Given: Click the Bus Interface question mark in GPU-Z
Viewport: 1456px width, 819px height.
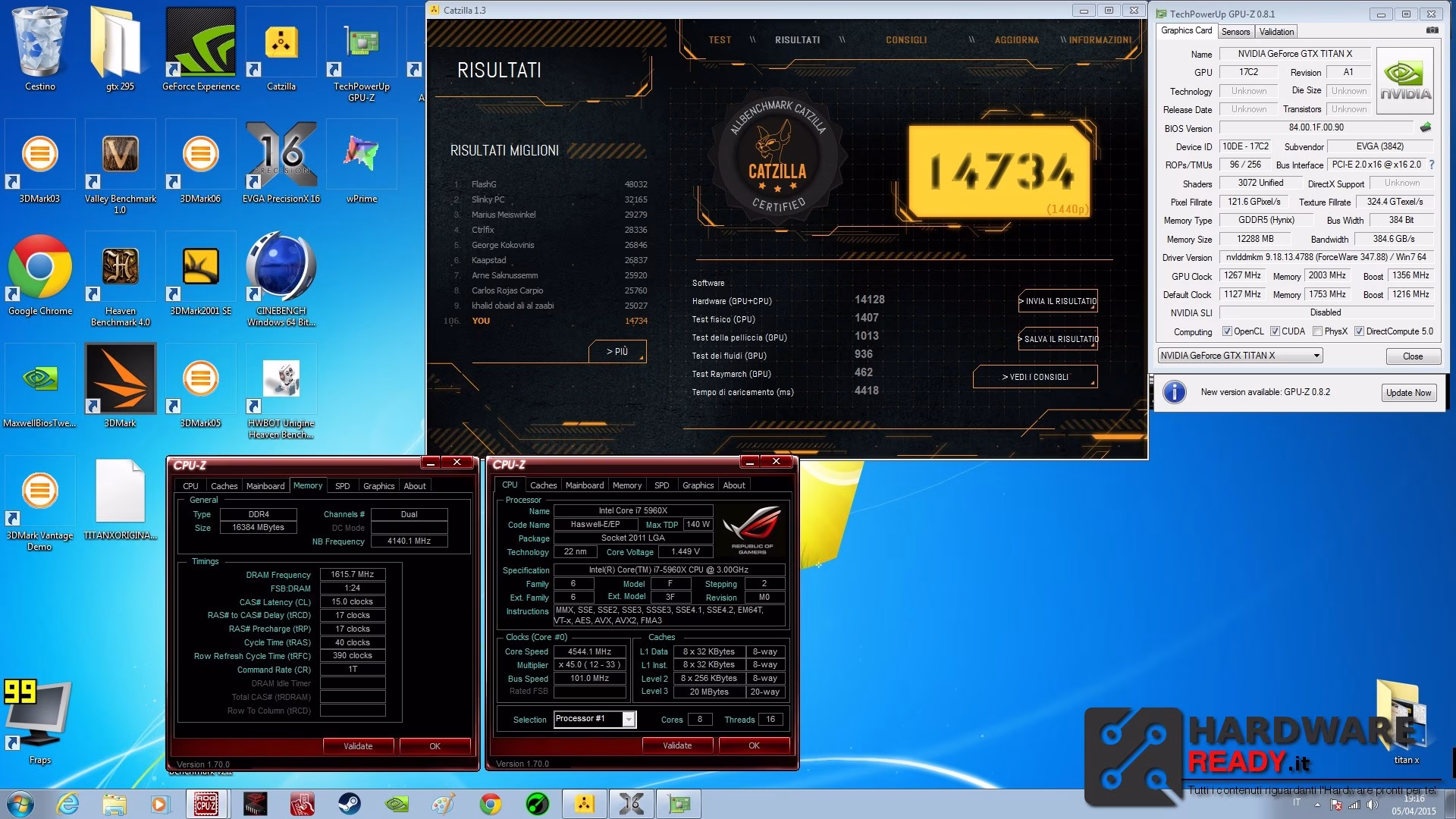Looking at the screenshot, I should 1432,165.
